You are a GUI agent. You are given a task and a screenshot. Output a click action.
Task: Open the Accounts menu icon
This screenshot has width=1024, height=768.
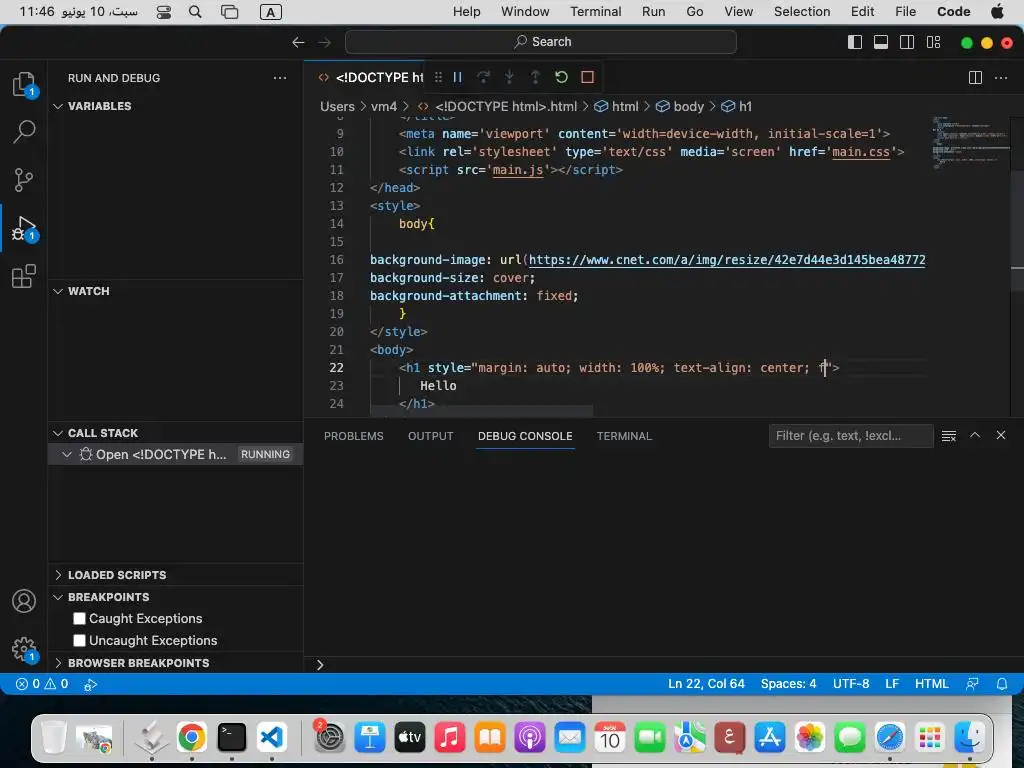coord(24,601)
